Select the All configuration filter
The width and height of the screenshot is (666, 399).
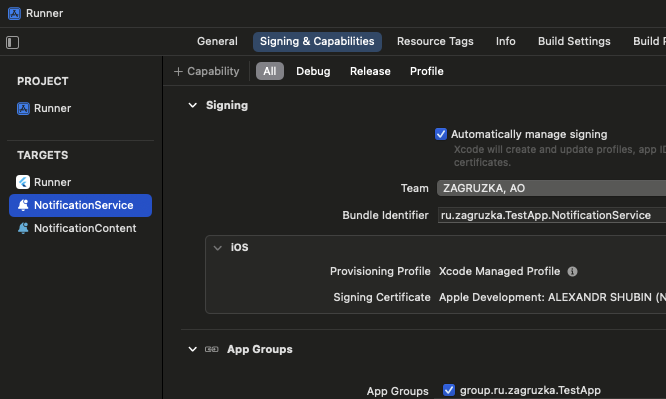270,71
